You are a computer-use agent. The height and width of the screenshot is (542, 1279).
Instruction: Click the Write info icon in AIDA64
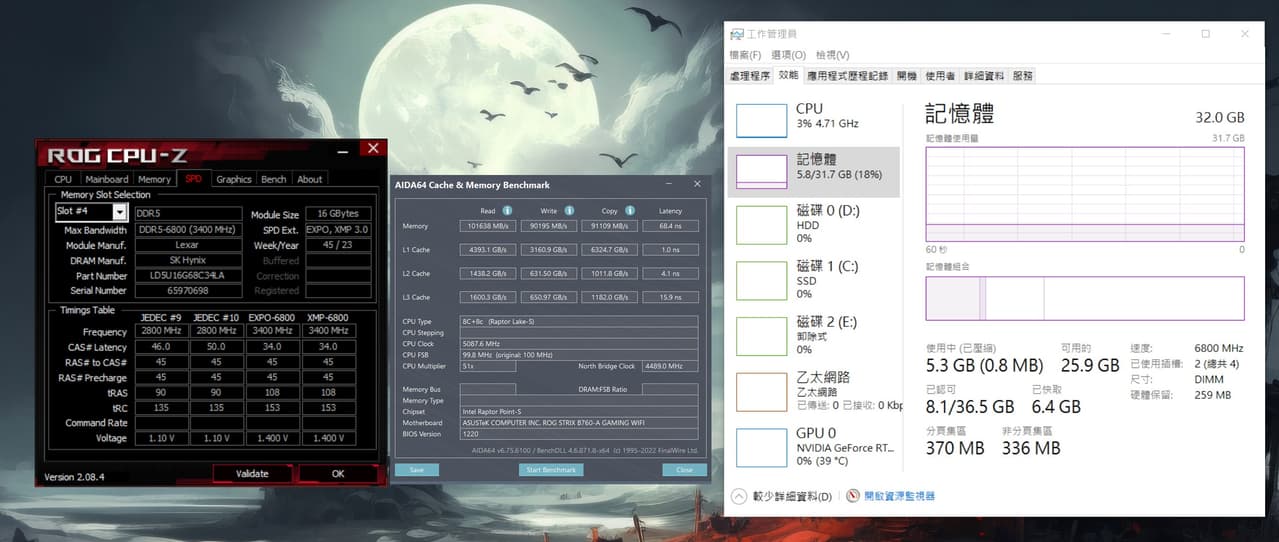[x=569, y=211]
